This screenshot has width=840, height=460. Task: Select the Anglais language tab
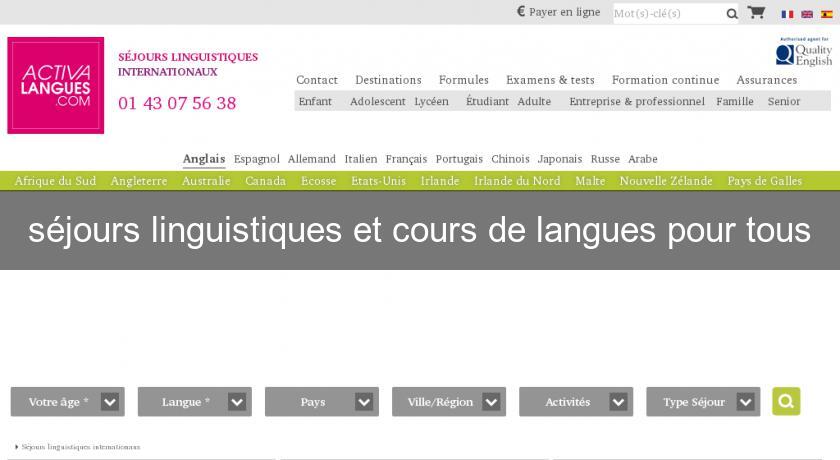(x=204, y=159)
